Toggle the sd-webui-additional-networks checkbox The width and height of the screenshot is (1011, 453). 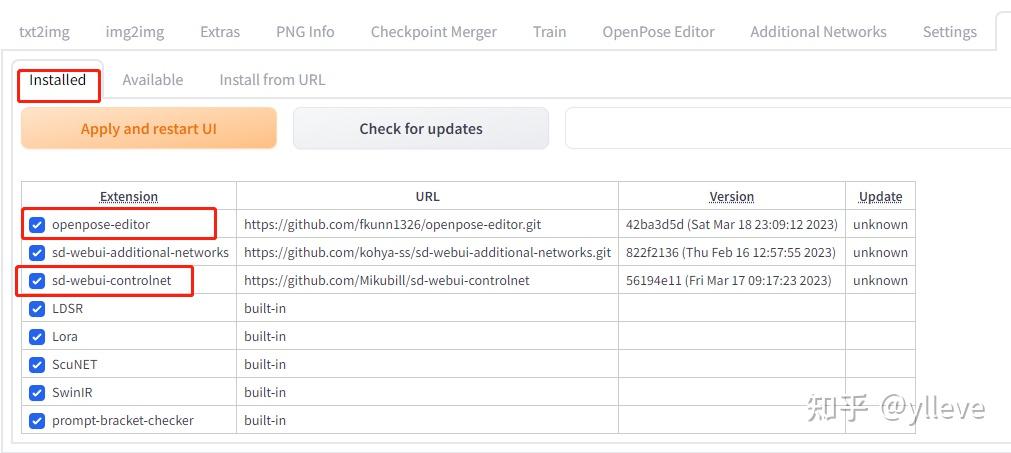click(37, 252)
